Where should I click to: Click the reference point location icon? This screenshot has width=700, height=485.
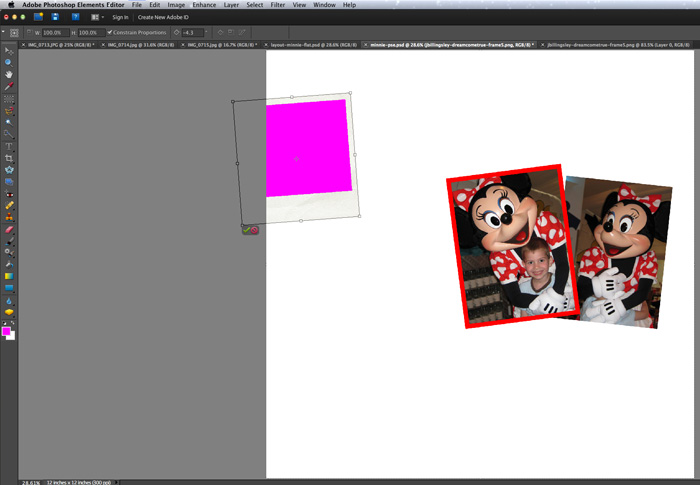(14, 33)
